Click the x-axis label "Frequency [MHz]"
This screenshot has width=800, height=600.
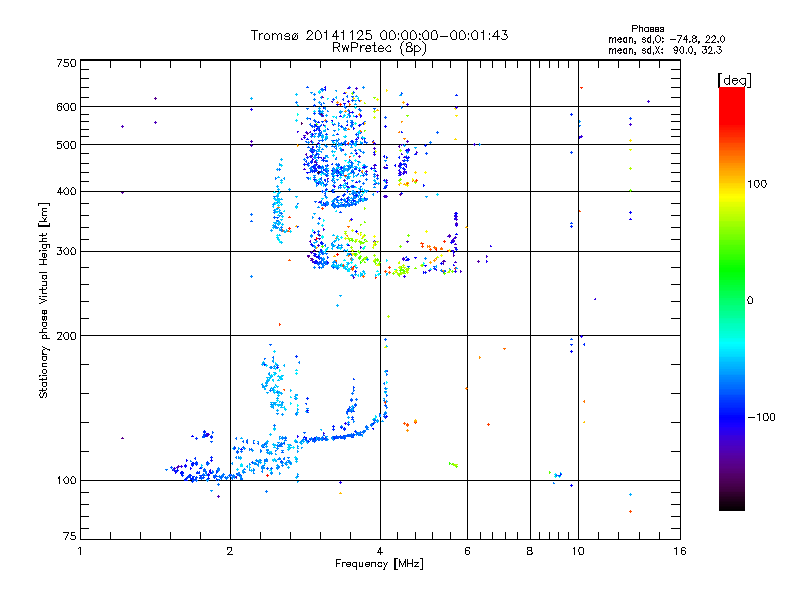click(x=379, y=564)
